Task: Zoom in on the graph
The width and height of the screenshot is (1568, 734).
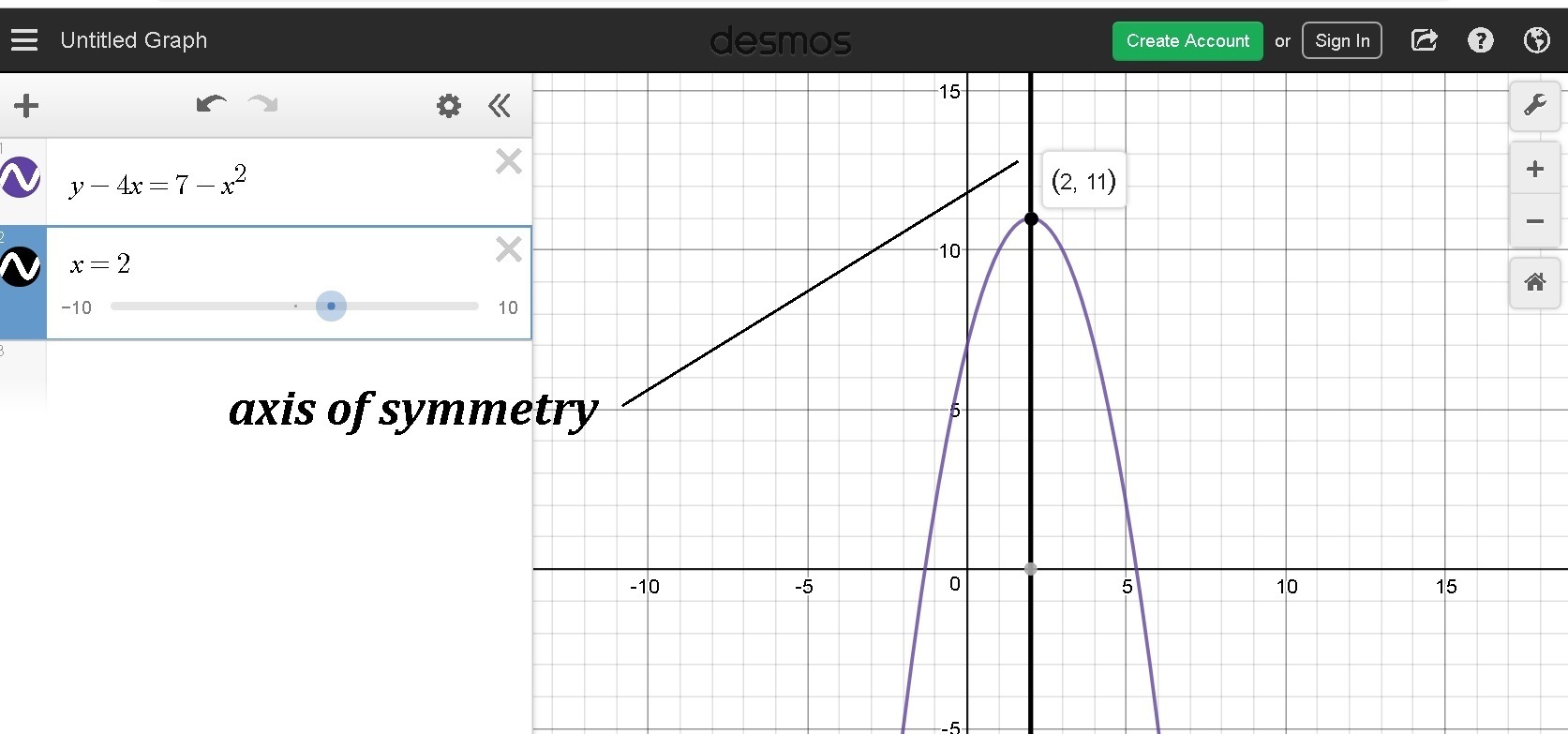Action: pyautogui.click(x=1535, y=169)
